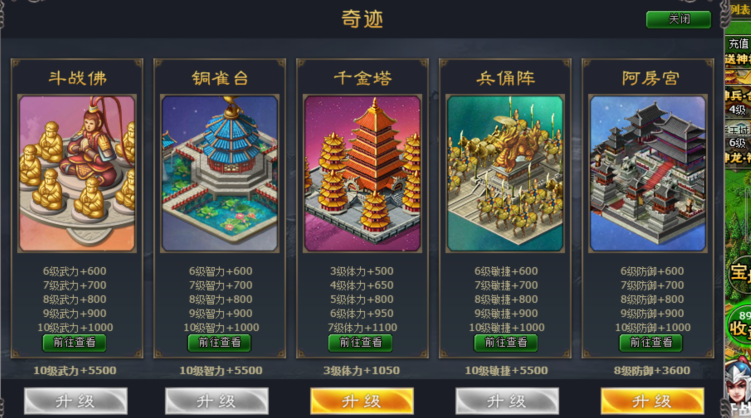
Task: Click the hero avatar icon at bottom right
Action: click(738, 388)
